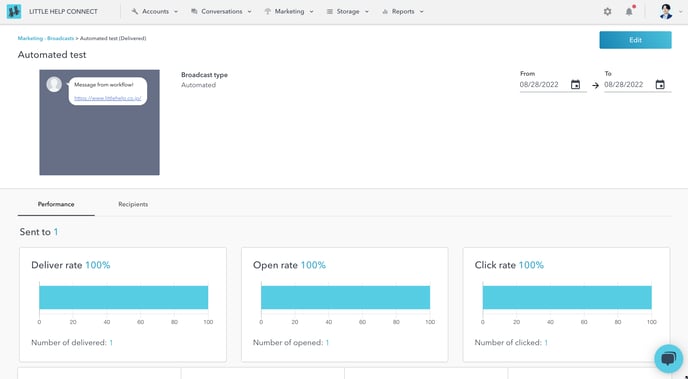Open the Storage menu
688x379 pixels.
coord(348,12)
